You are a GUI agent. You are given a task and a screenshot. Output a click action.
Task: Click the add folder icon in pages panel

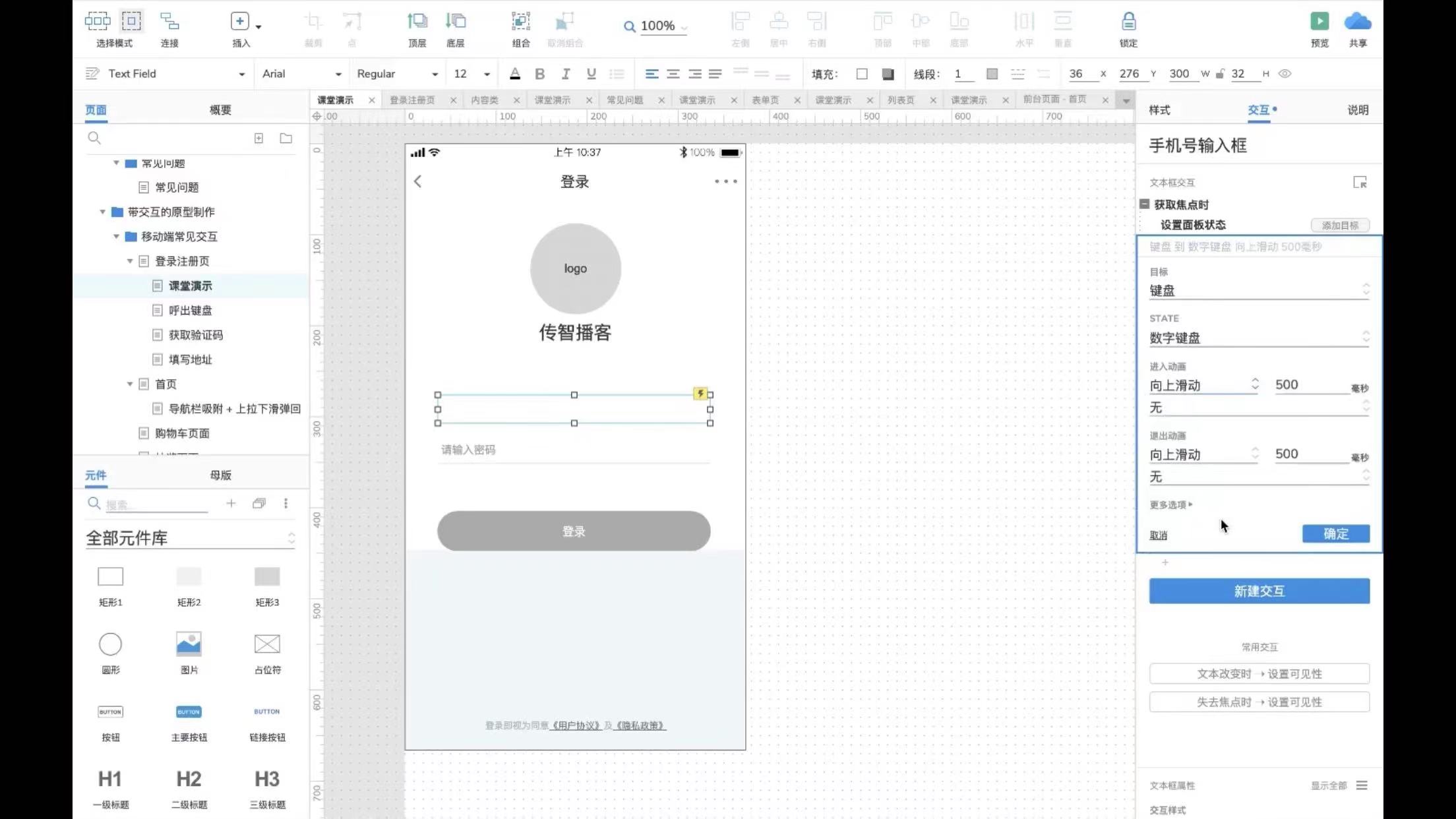point(286,138)
